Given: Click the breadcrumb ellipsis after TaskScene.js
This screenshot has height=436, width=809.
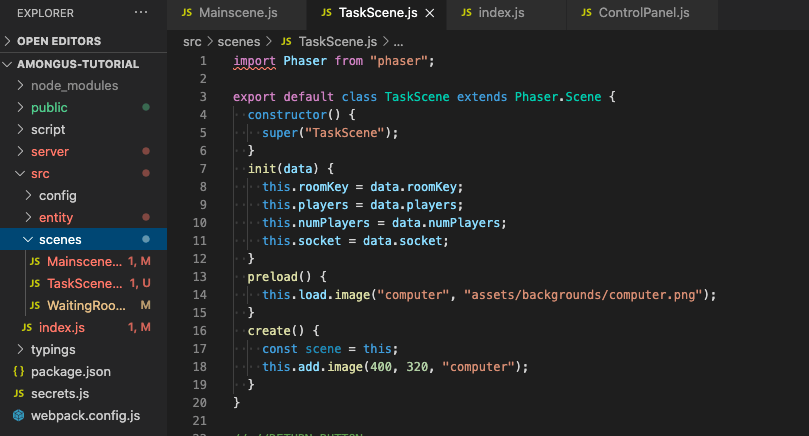Looking at the screenshot, I should point(398,42).
